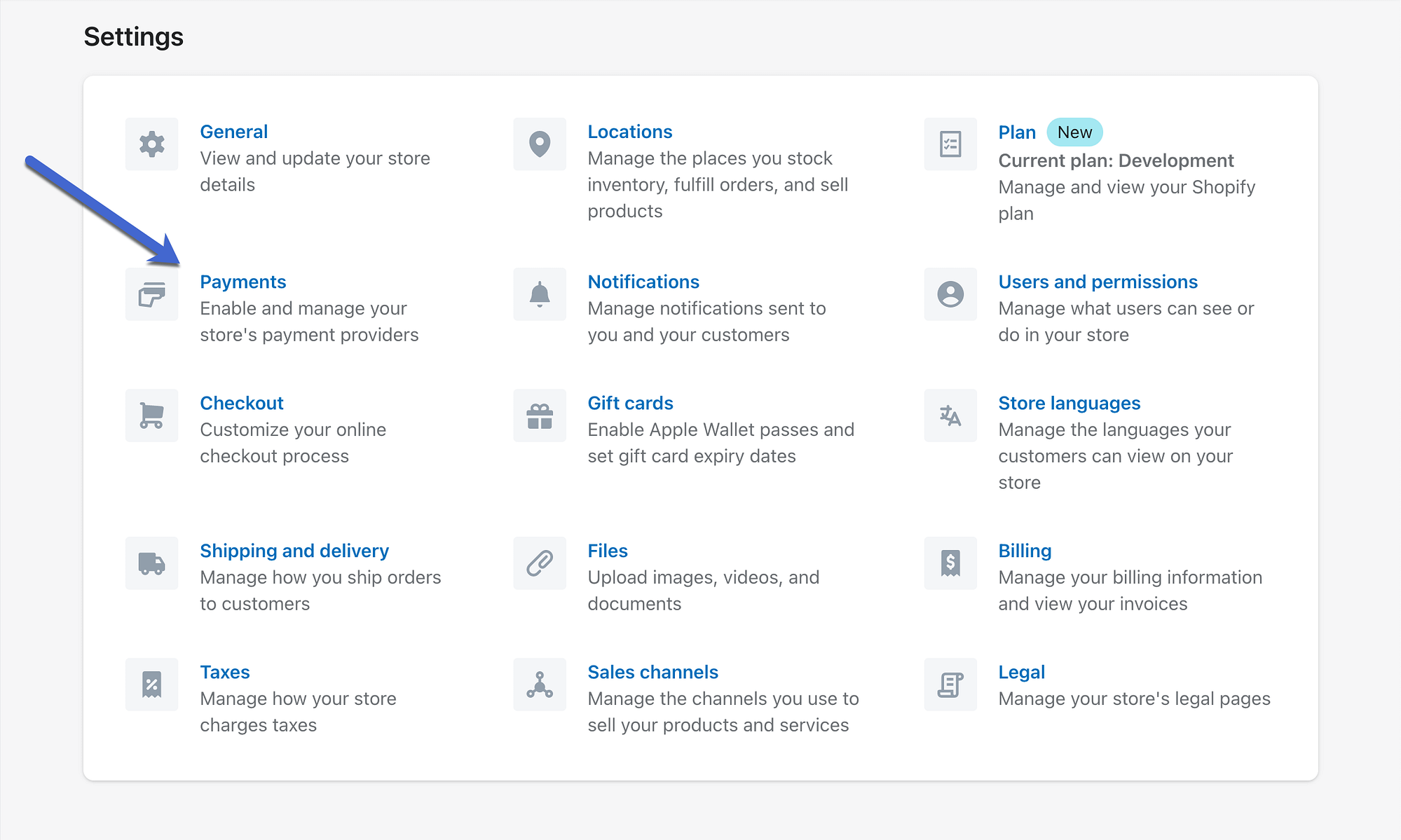Viewport: 1401px width, 840px height.
Task: Click the Plan New badge label
Action: (x=1076, y=131)
